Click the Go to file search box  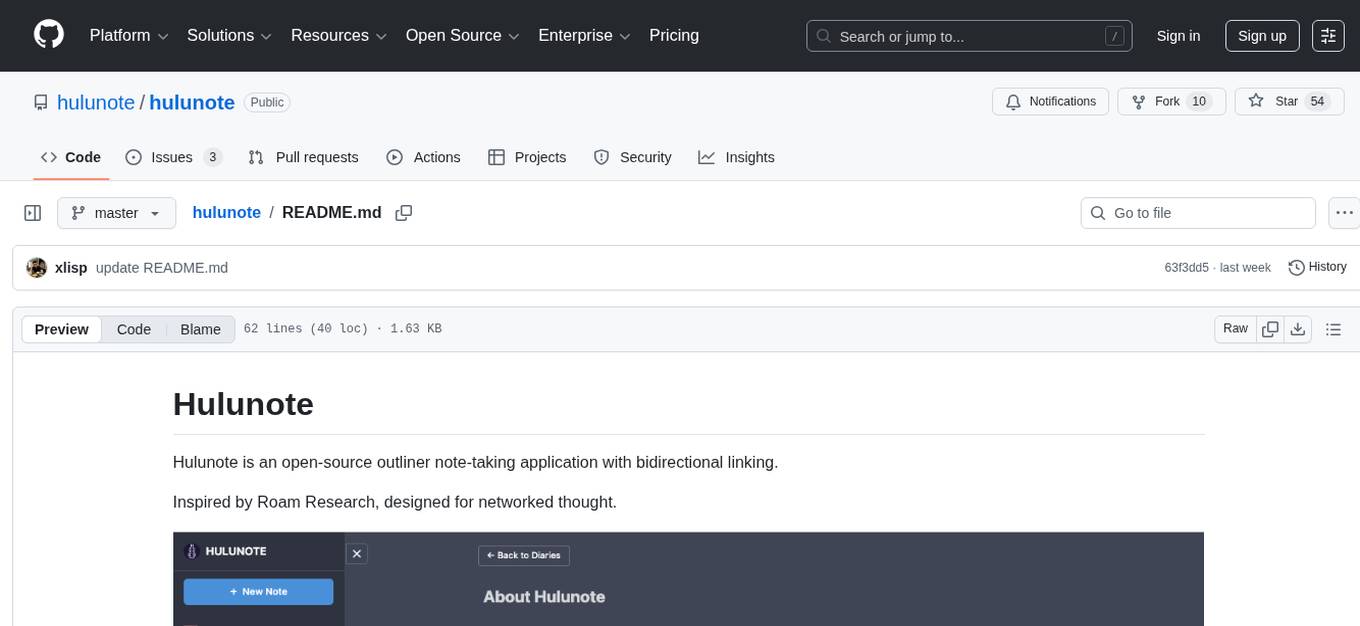tap(1197, 212)
